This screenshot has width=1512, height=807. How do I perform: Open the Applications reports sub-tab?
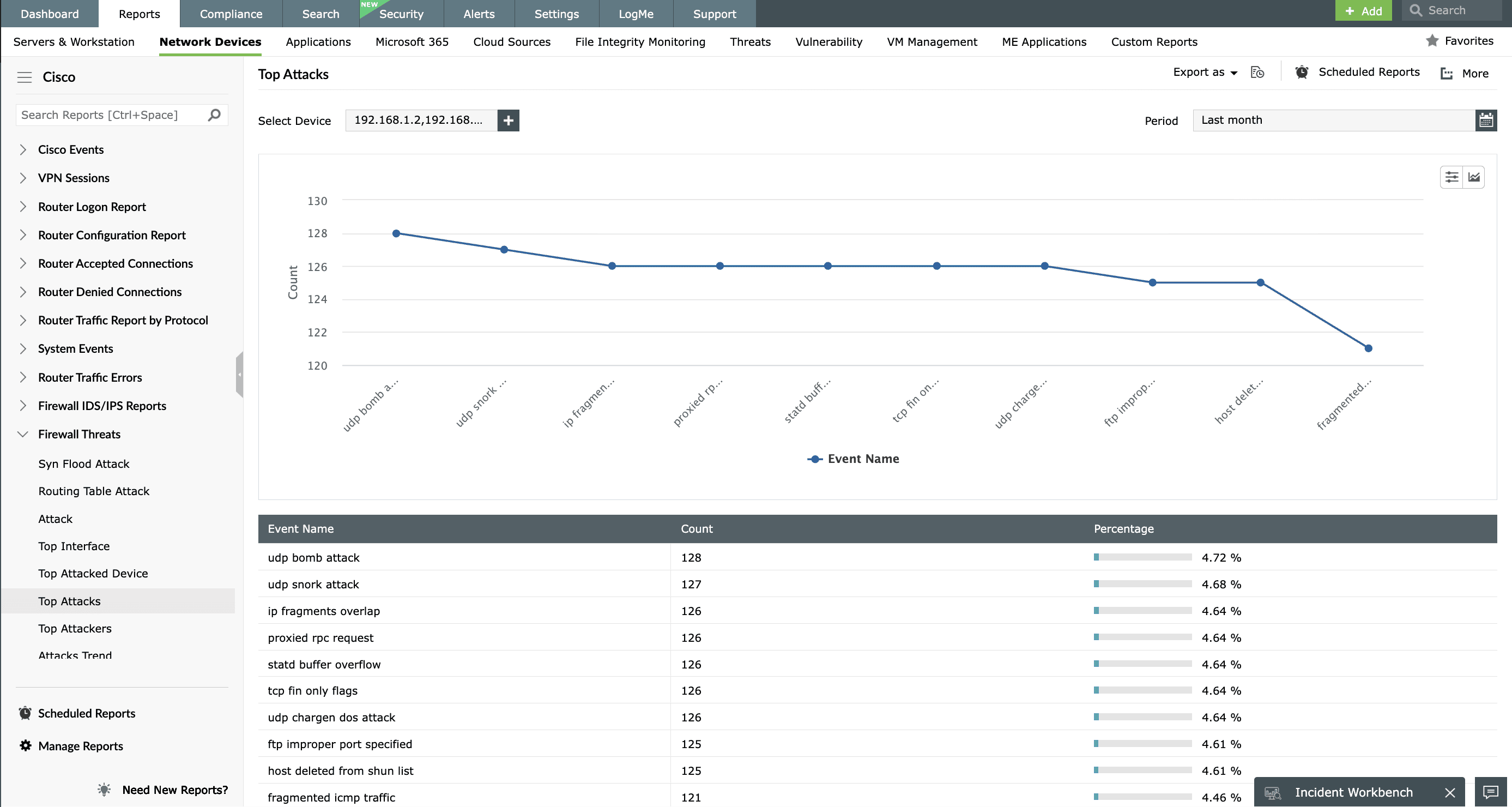pyautogui.click(x=318, y=41)
